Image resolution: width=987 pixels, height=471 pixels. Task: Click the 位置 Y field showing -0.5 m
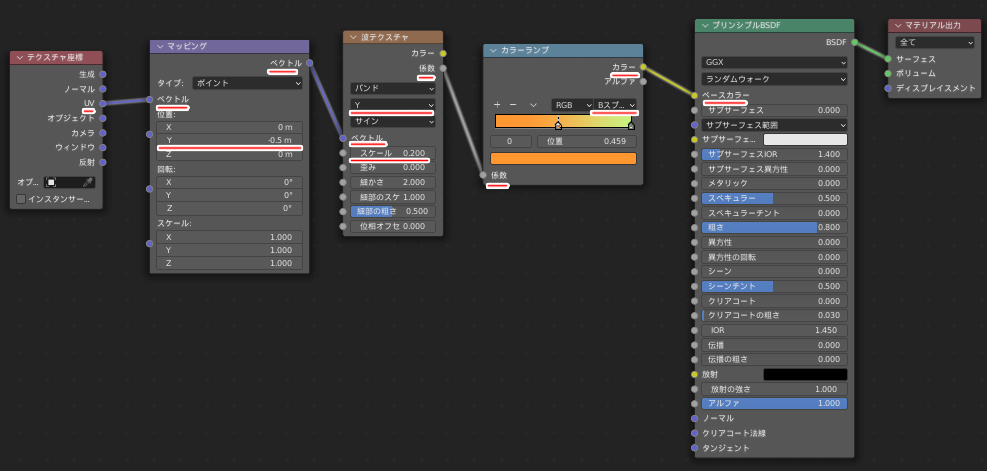229,140
